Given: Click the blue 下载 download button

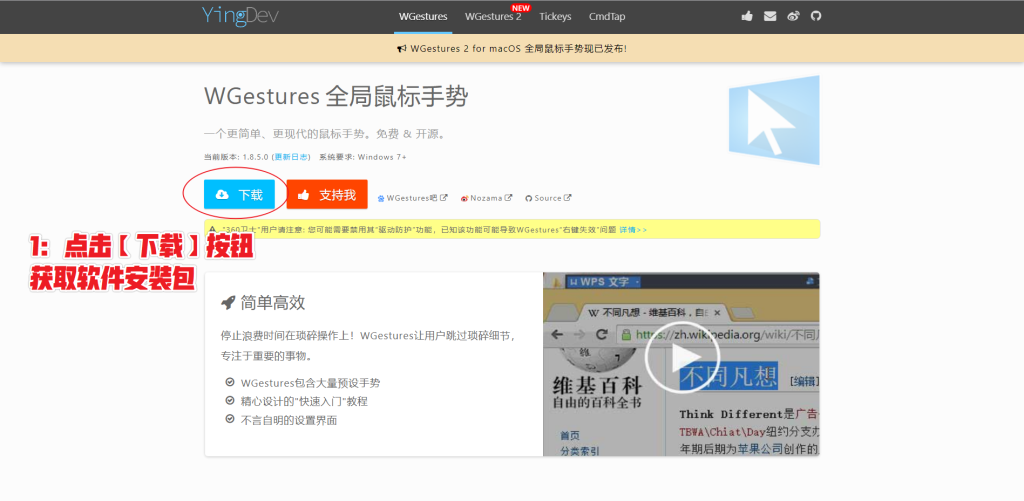Looking at the screenshot, I should point(239,195).
